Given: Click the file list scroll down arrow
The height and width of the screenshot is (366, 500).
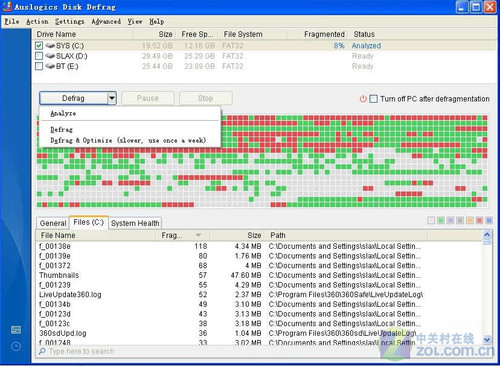Looking at the screenshot, I should (x=487, y=340).
